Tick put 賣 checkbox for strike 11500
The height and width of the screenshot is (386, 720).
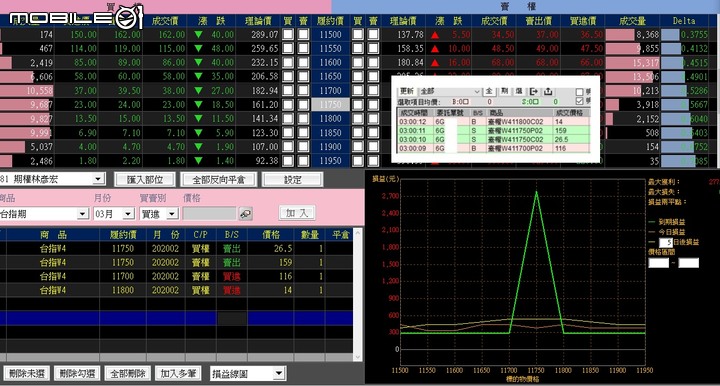[x=373, y=34]
